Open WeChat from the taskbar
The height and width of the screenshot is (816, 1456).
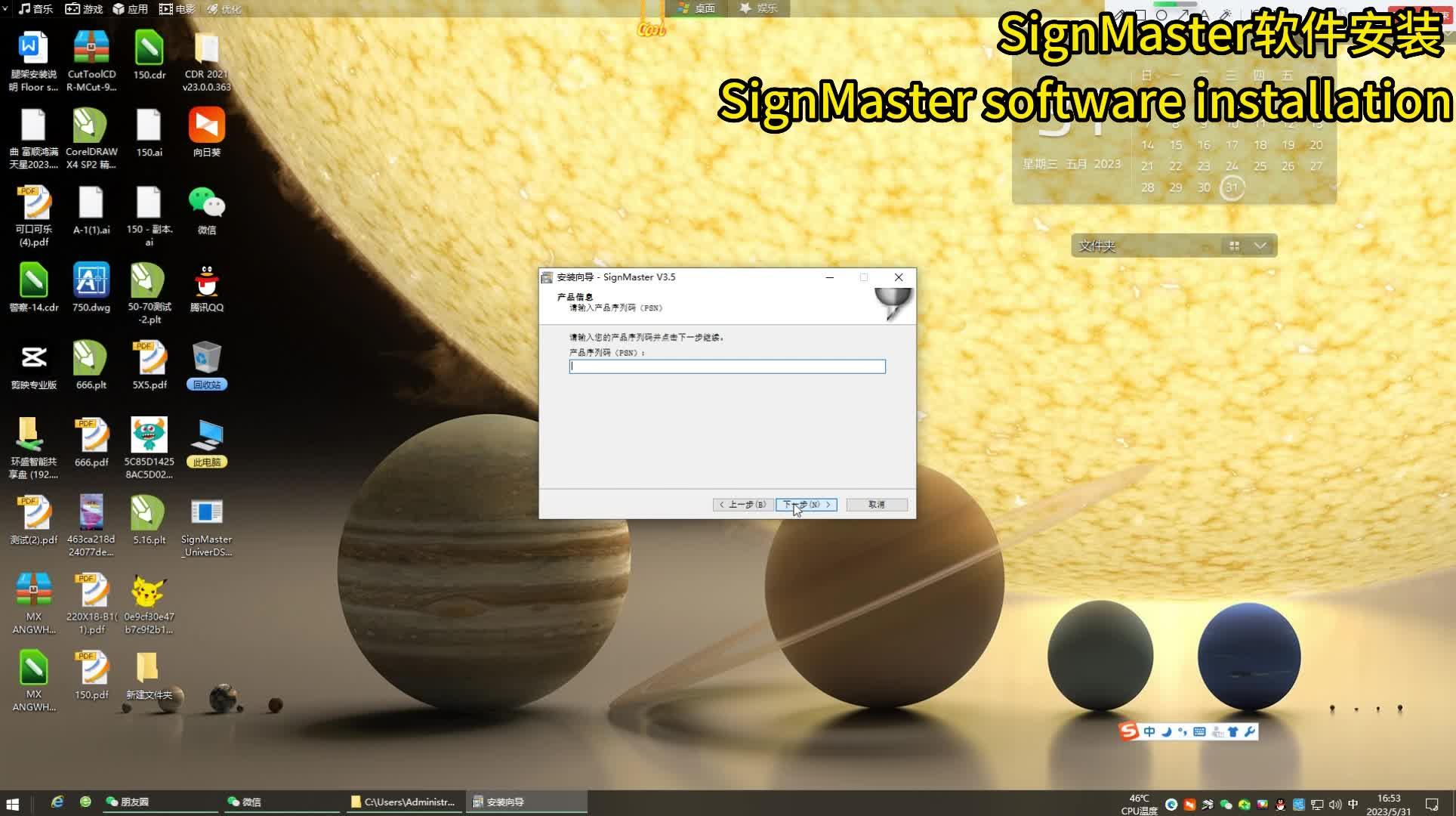coord(249,802)
